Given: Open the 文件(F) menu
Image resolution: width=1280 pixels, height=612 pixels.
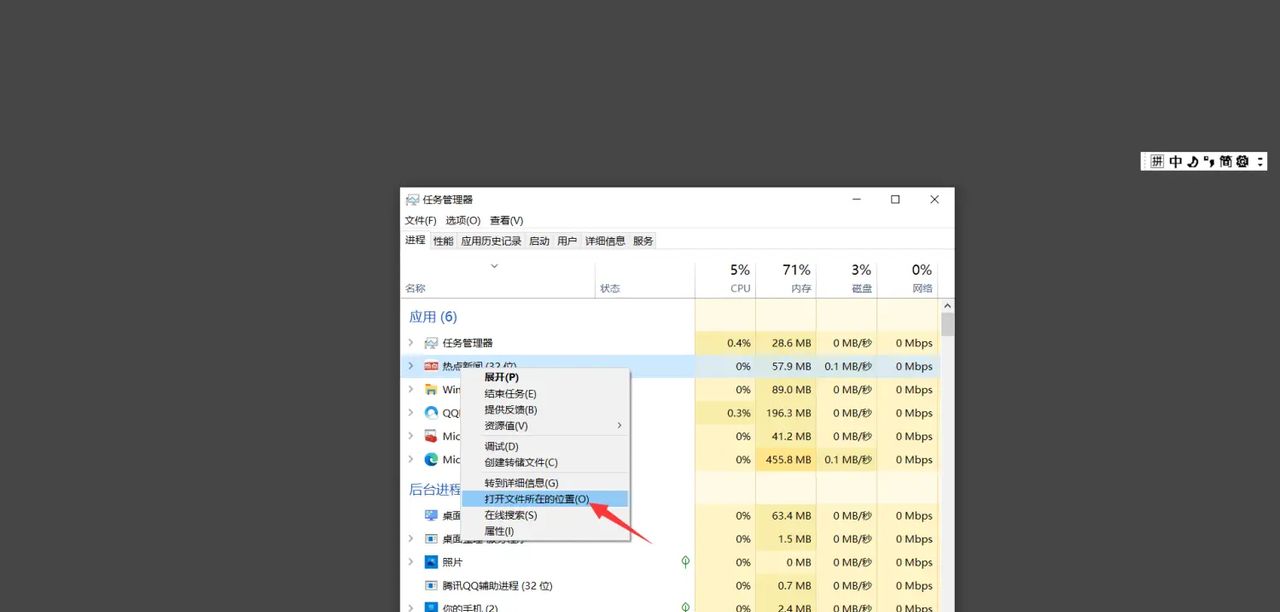Looking at the screenshot, I should [420, 220].
